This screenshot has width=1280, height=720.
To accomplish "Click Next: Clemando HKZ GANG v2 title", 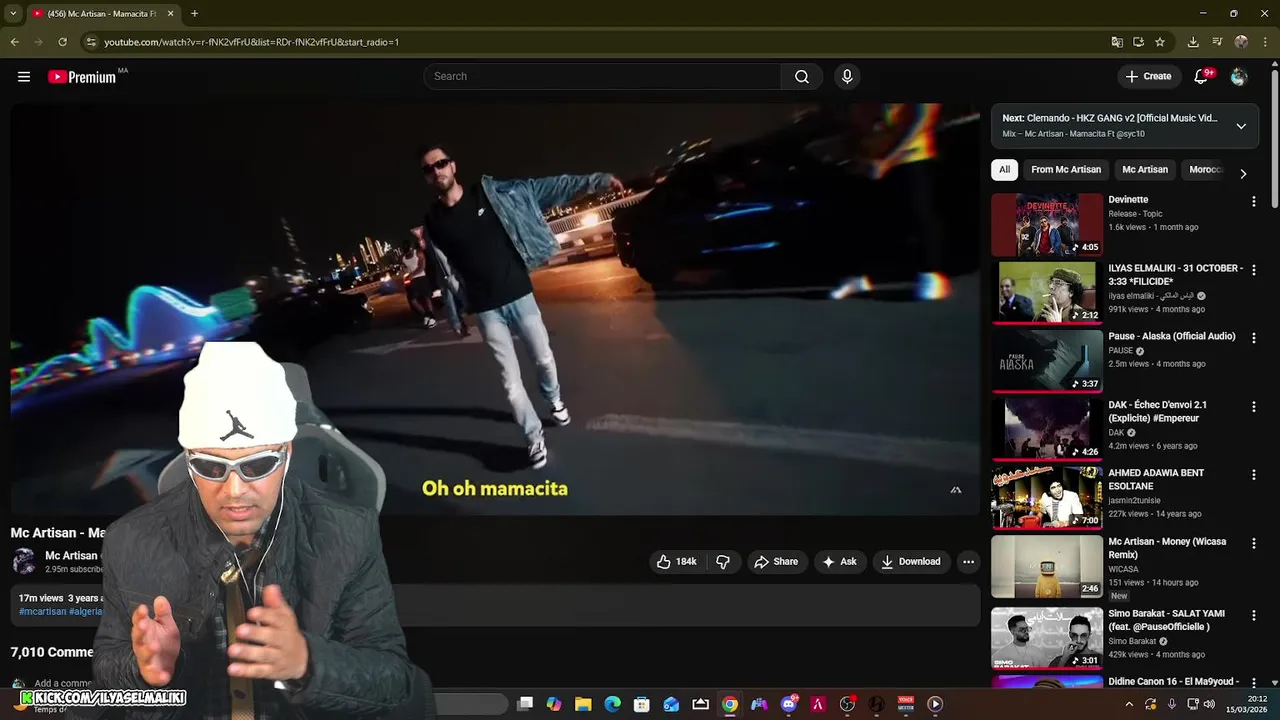I will 1110,118.
